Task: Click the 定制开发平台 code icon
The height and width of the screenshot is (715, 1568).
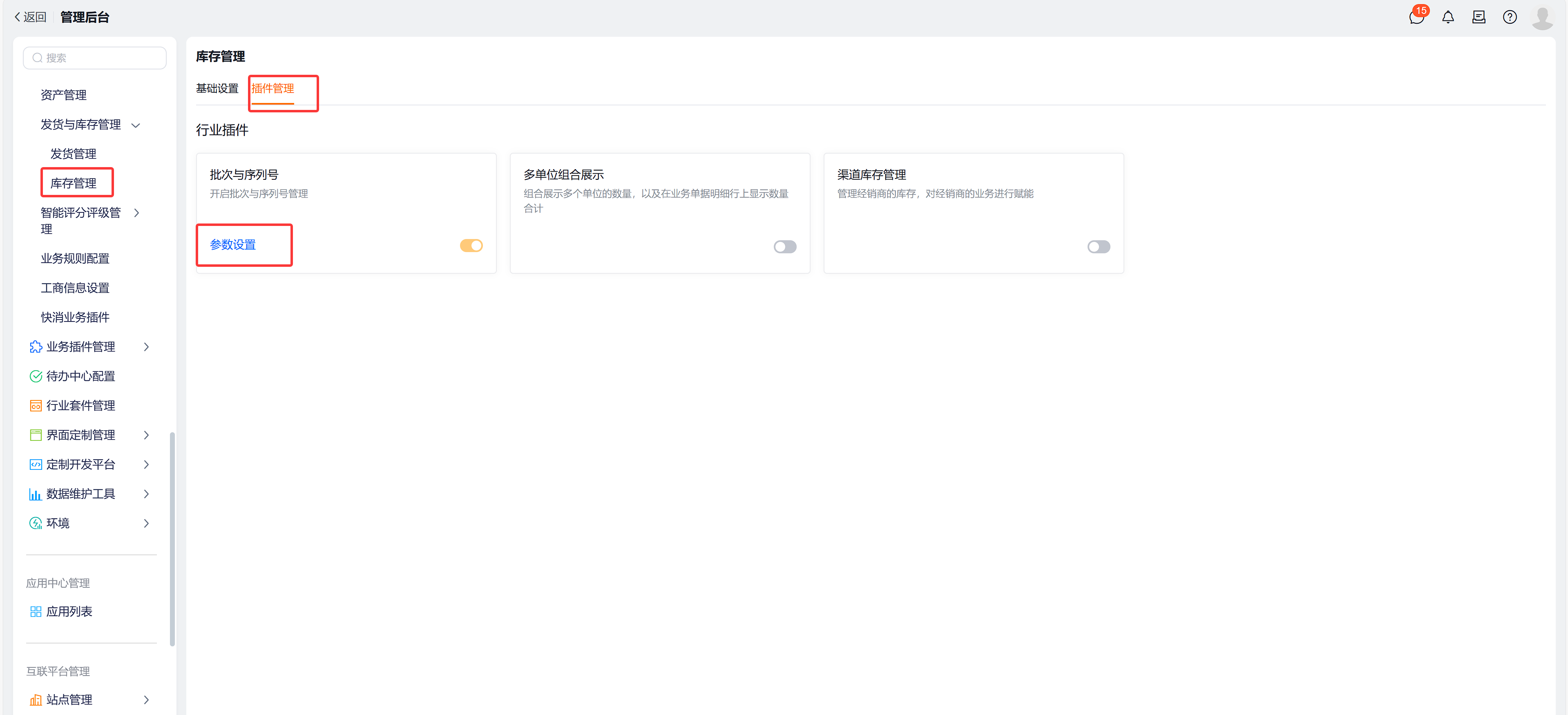Action: [35, 464]
